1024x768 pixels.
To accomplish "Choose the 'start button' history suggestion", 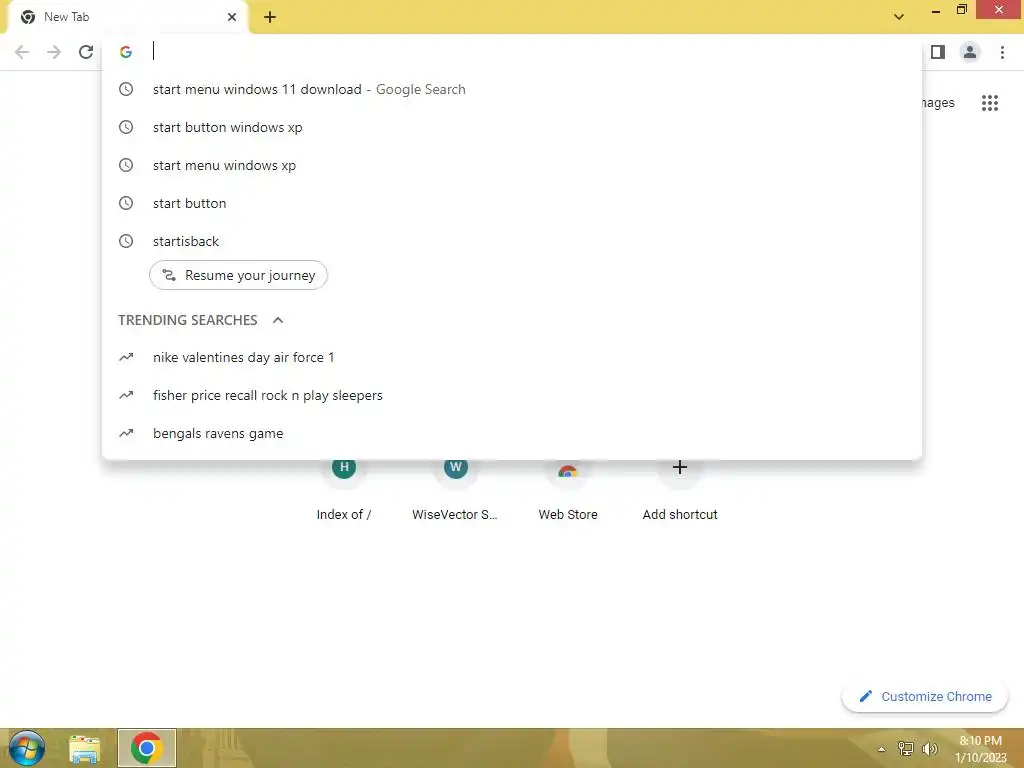I will click(x=512, y=203).
